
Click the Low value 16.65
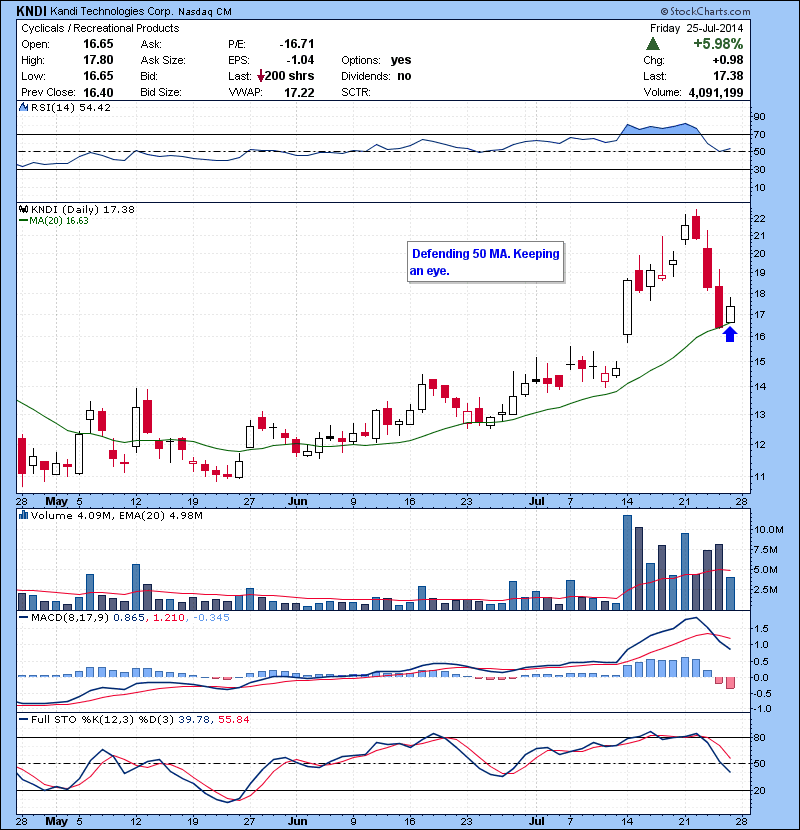click(98, 76)
